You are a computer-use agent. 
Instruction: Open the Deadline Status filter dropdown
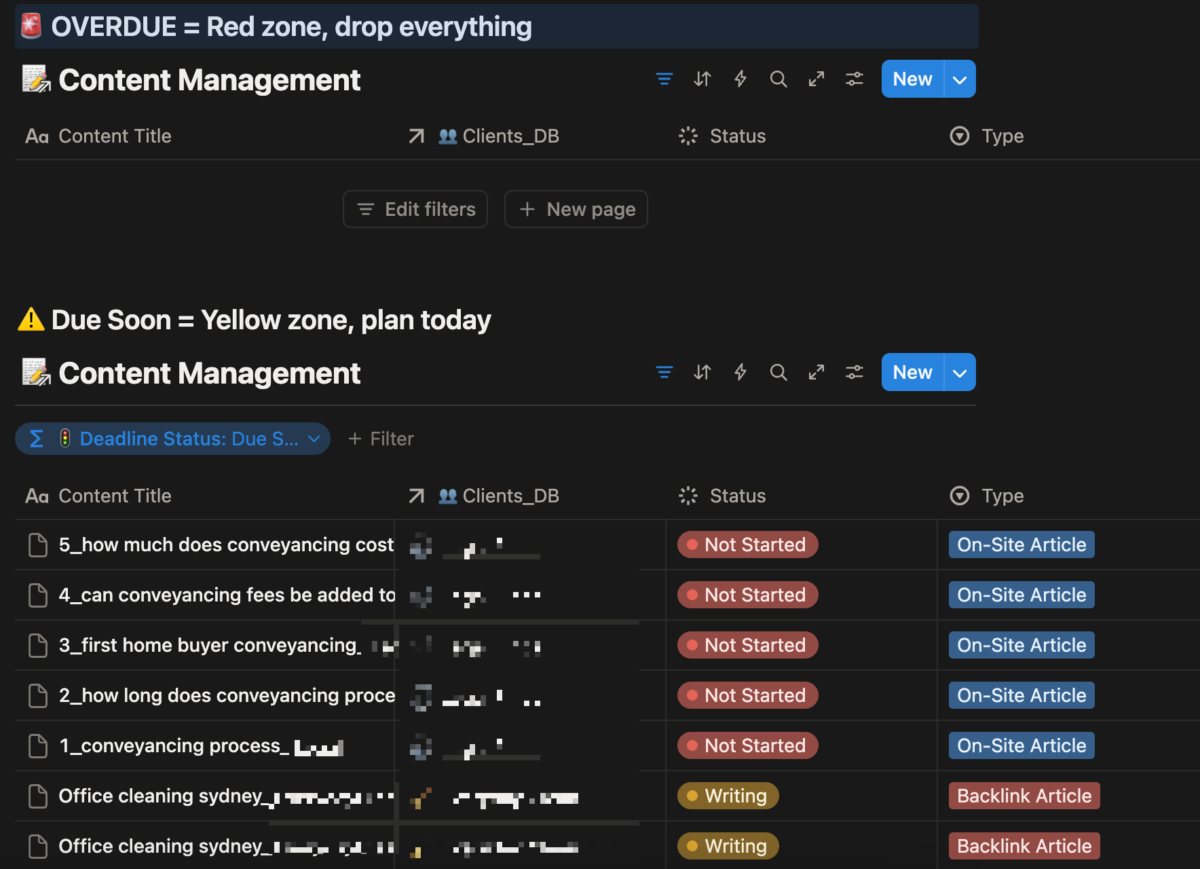[173, 439]
